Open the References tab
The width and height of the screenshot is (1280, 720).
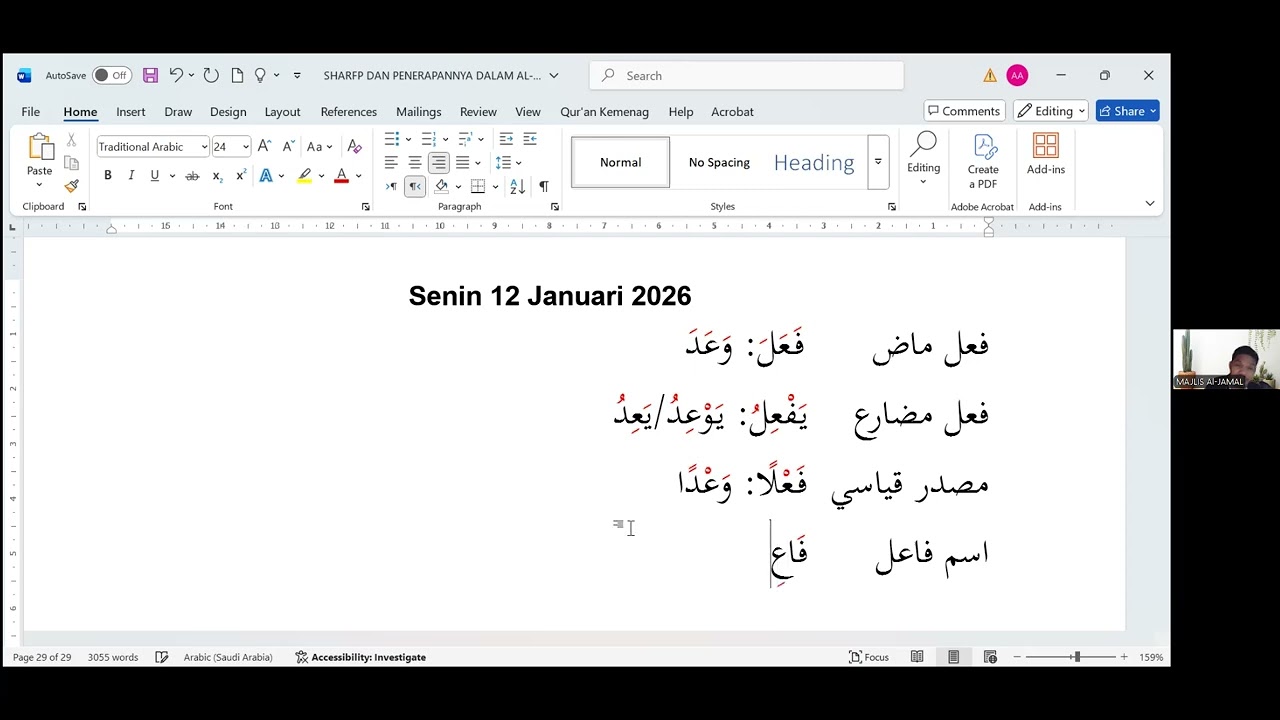tap(348, 111)
